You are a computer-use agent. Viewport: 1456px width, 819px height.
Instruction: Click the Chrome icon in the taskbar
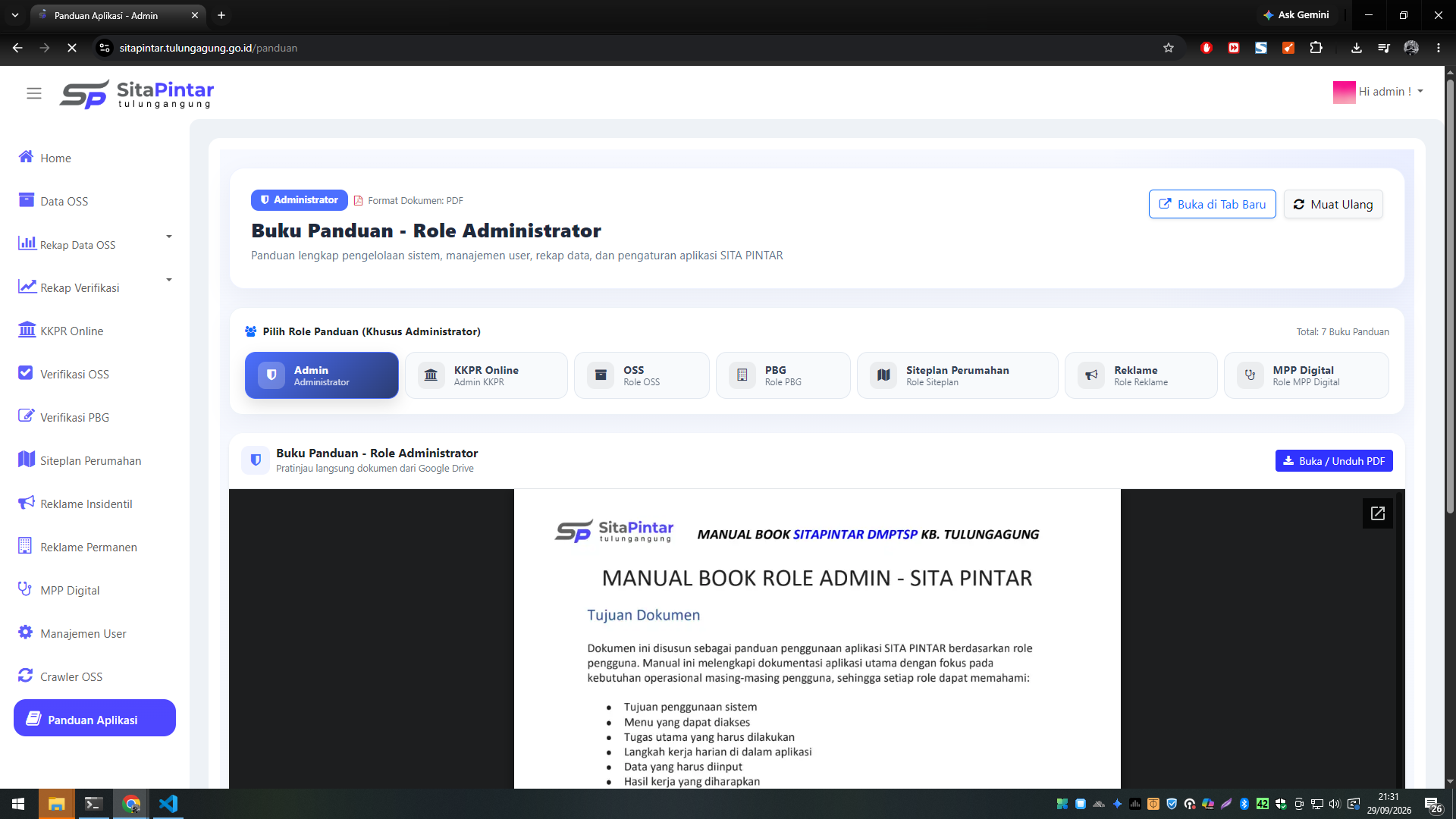click(131, 804)
